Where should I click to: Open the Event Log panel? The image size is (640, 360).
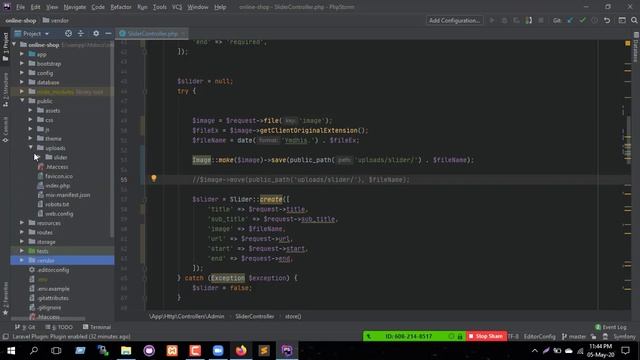611,327
